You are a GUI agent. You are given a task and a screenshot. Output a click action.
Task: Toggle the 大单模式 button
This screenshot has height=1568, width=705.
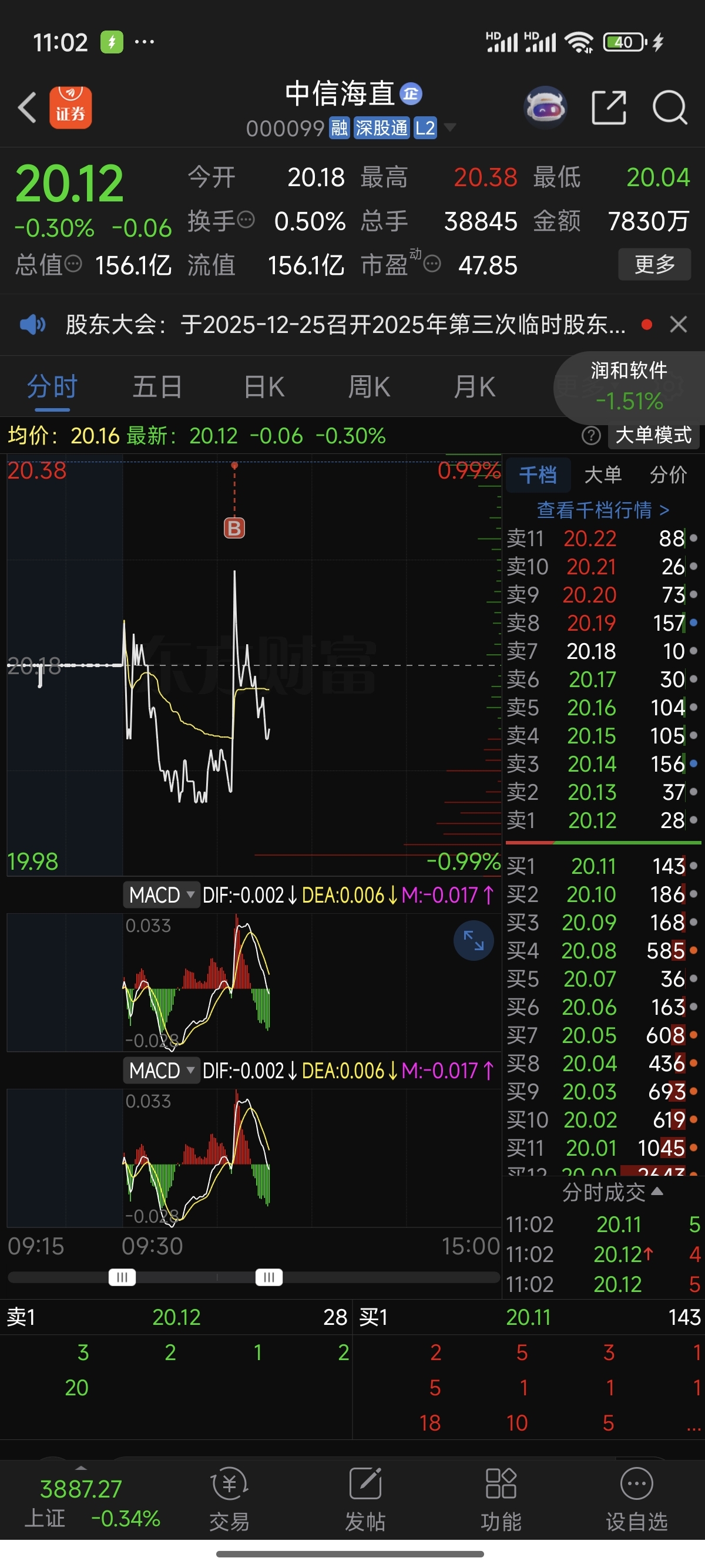coord(653,436)
